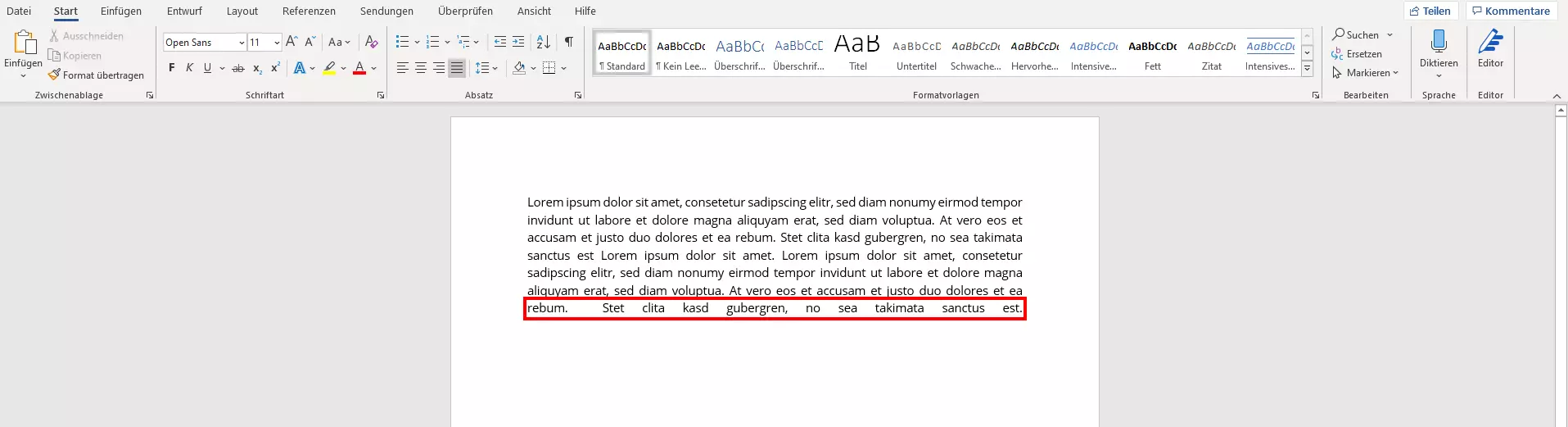Click Kopieren copy command
The height and width of the screenshot is (427, 1568).
[75, 56]
